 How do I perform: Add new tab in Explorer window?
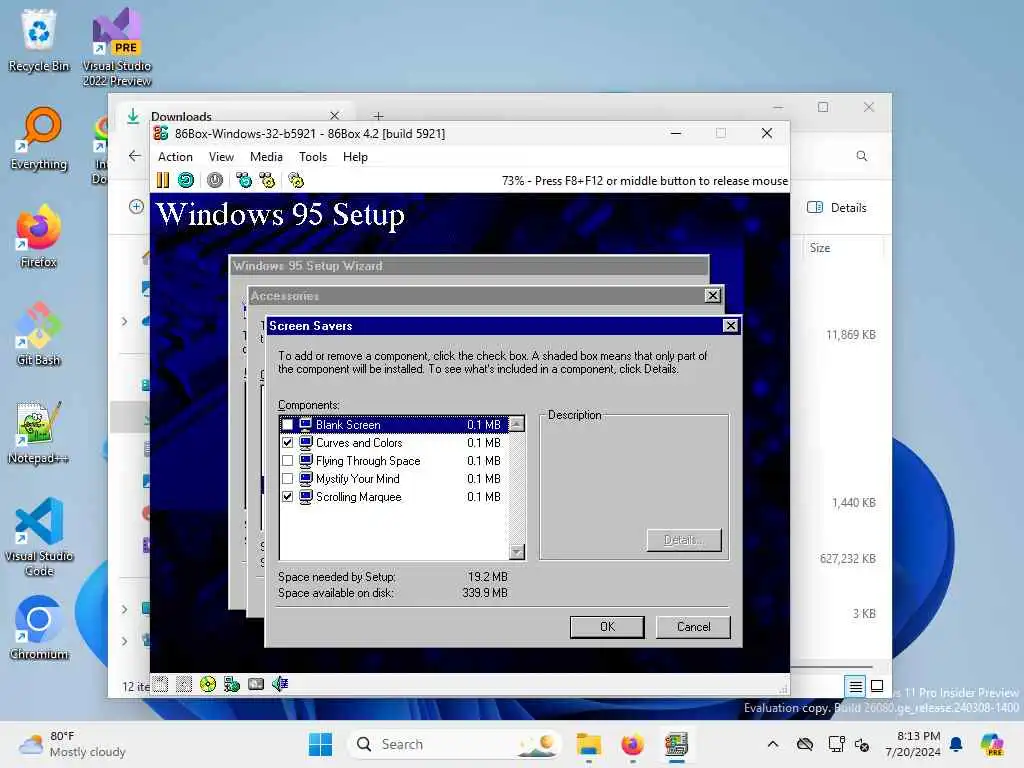[378, 116]
